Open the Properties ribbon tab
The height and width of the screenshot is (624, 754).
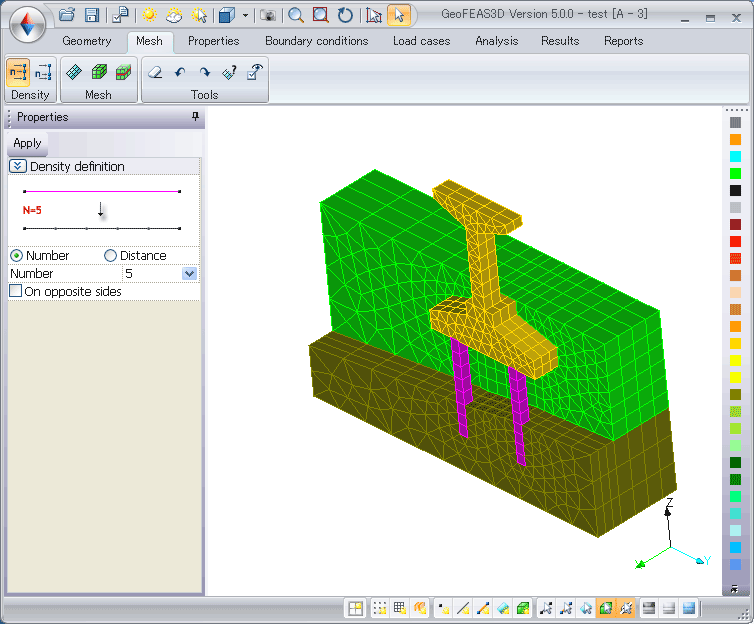click(214, 41)
